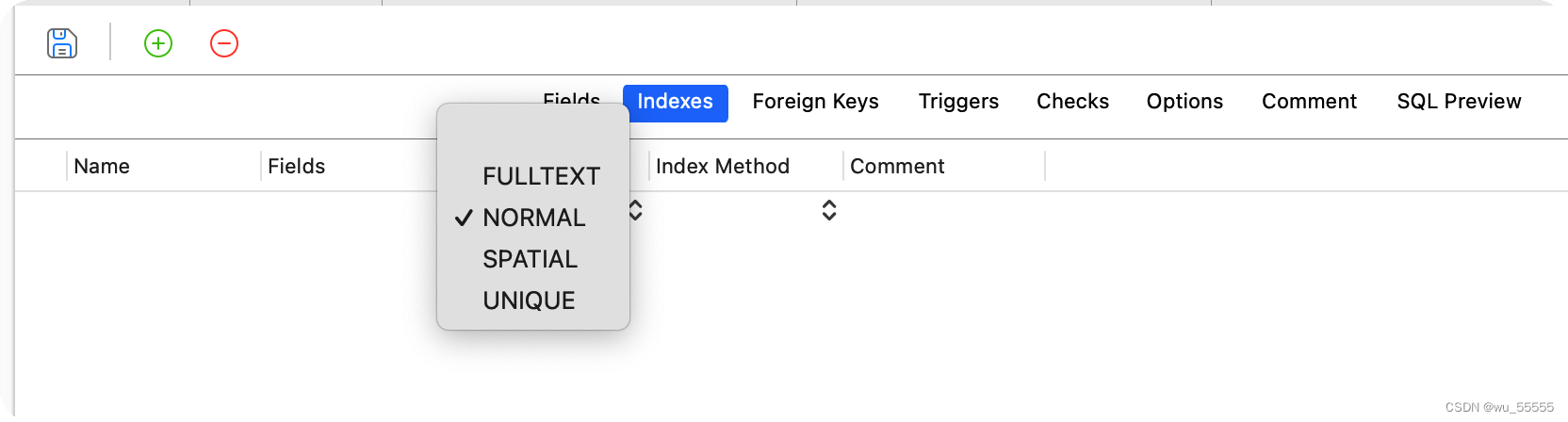This screenshot has height=422, width=1568.
Task: Expand the Index Method dropdown arrows
Action: [829, 210]
